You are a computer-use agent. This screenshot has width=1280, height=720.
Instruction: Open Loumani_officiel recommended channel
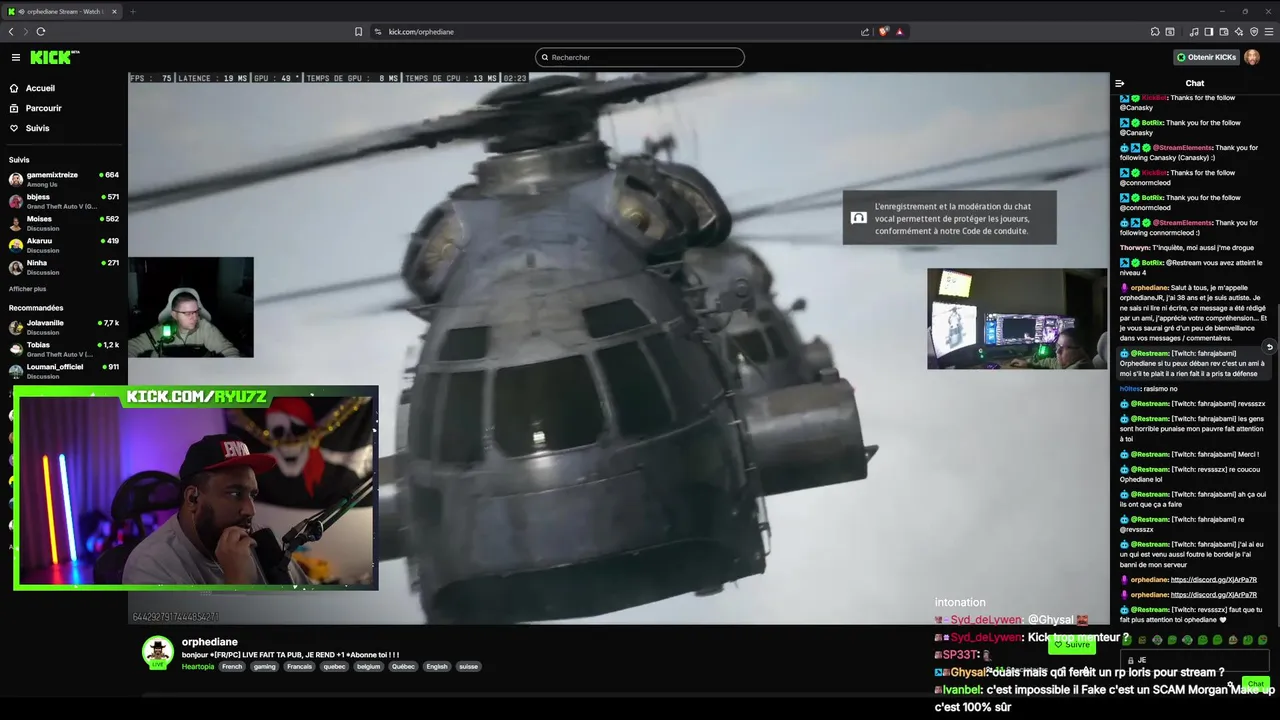pyautogui.click(x=63, y=371)
